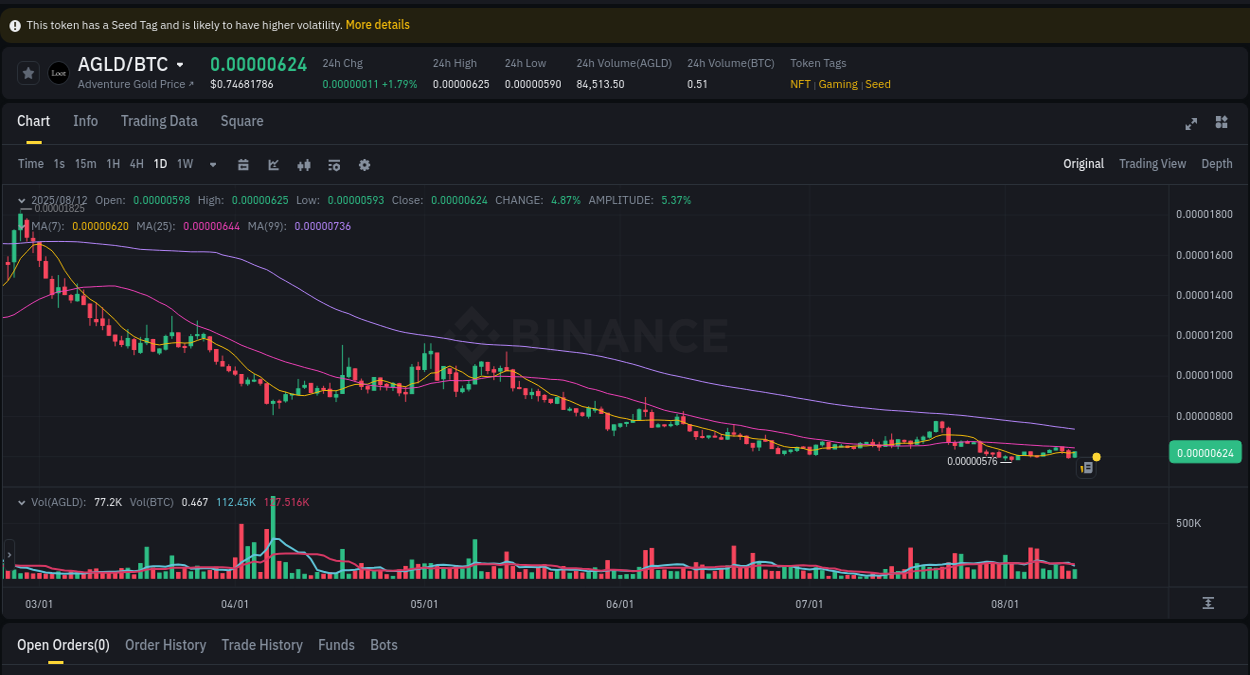
Task: Collapse the volume indicator panel
Action: point(22,502)
